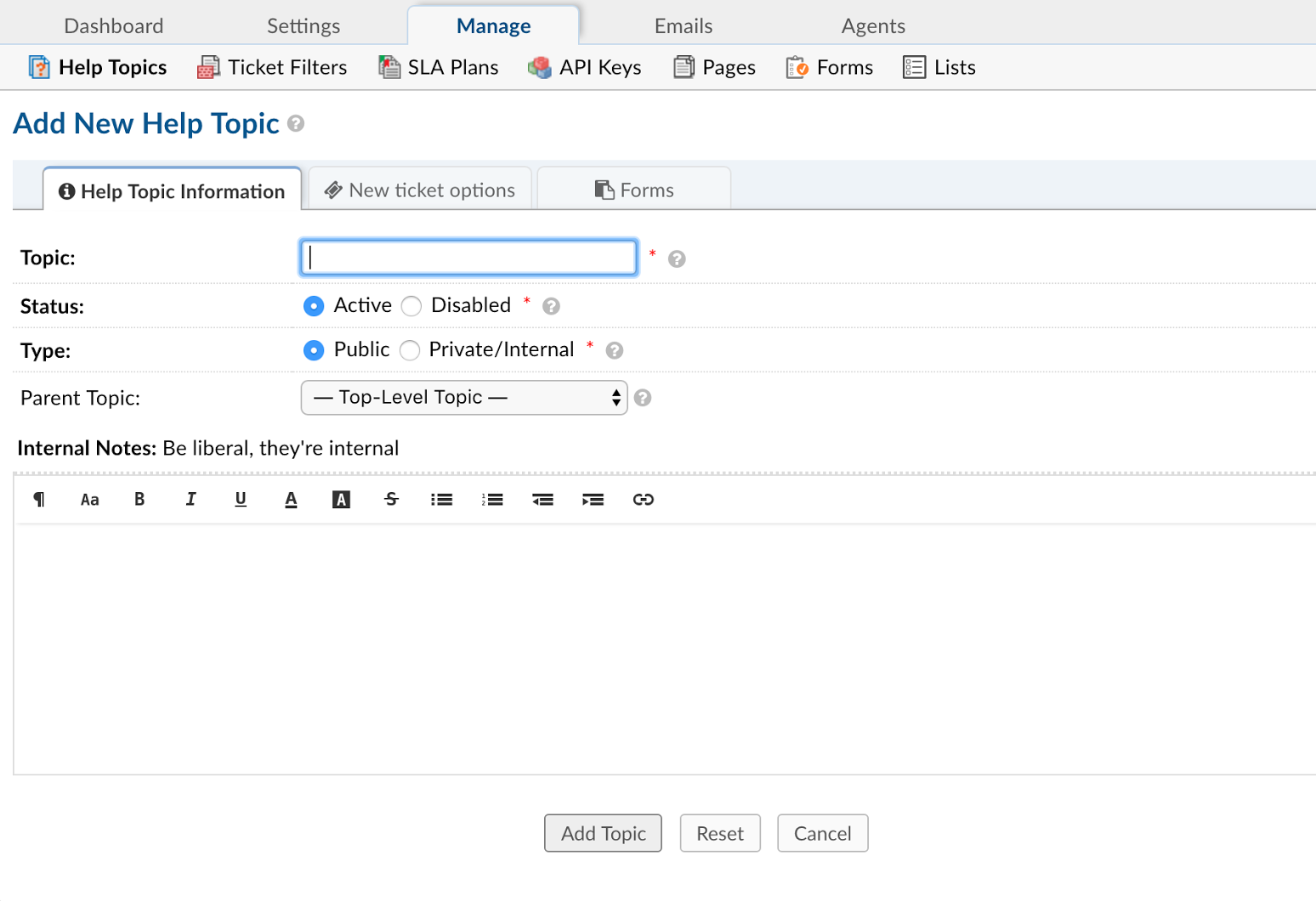Insert a numbered list in the editor
This screenshot has width=1316, height=901.
tap(491, 500)
